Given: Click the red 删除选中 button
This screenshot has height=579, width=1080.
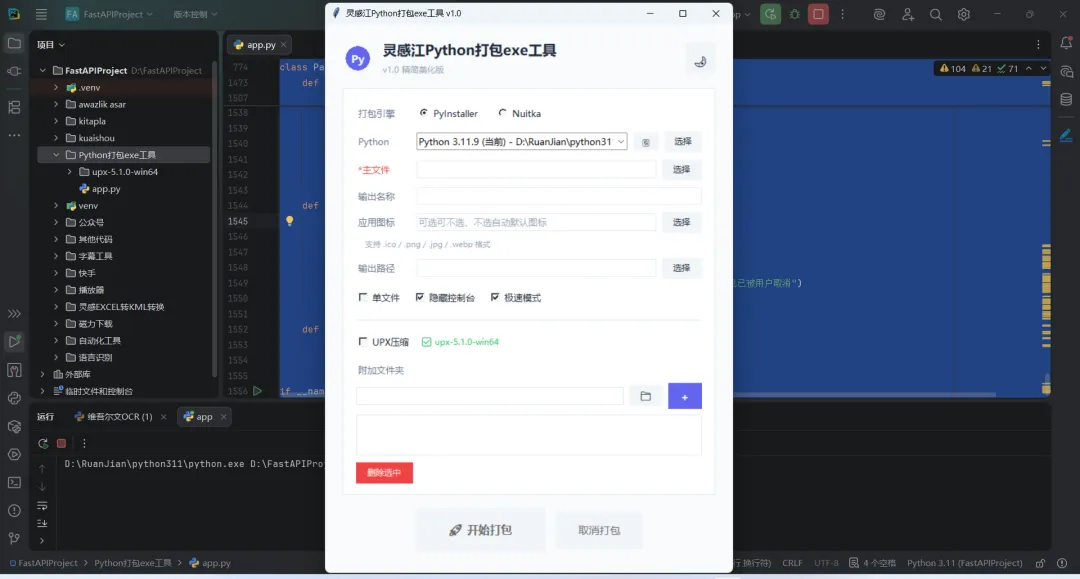Looking at the screenshot, I should [x=384, y=473].
